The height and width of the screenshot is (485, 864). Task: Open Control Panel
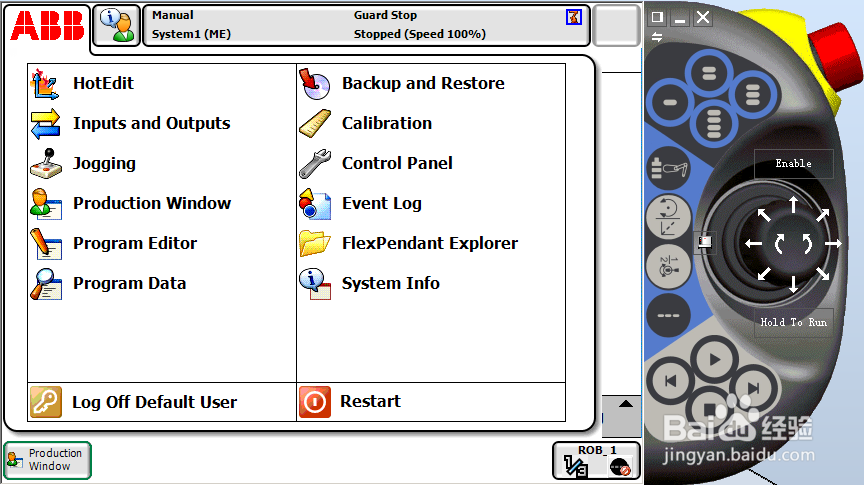tap(397, 163)
